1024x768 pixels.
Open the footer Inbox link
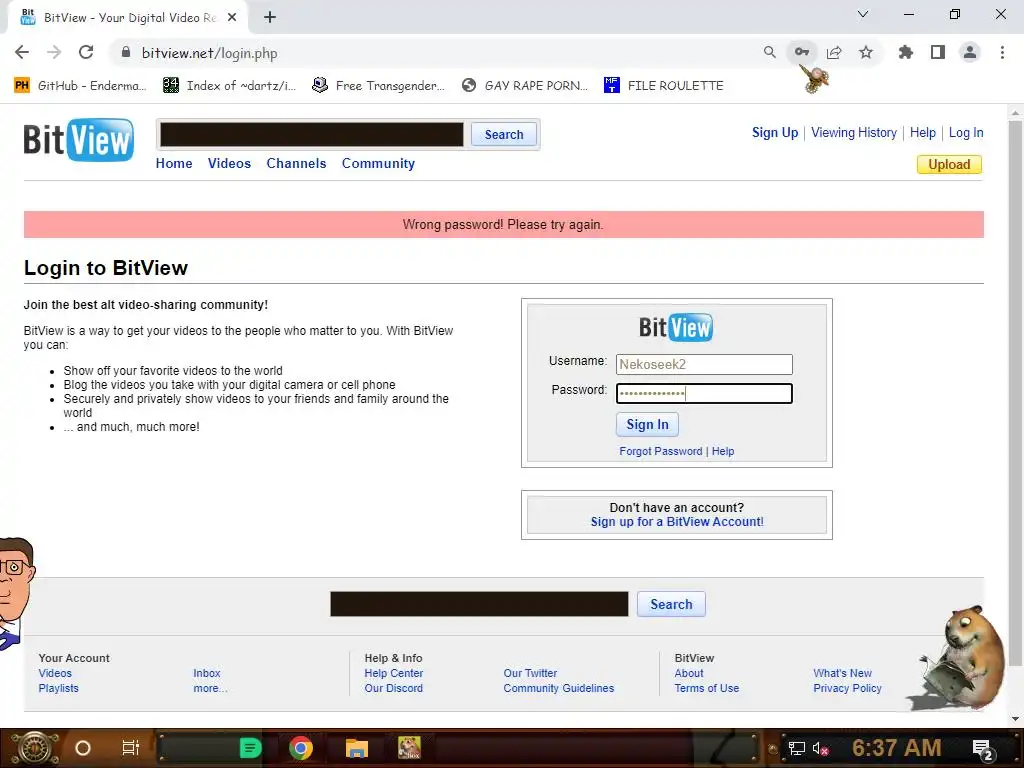(x=206, y=673)
